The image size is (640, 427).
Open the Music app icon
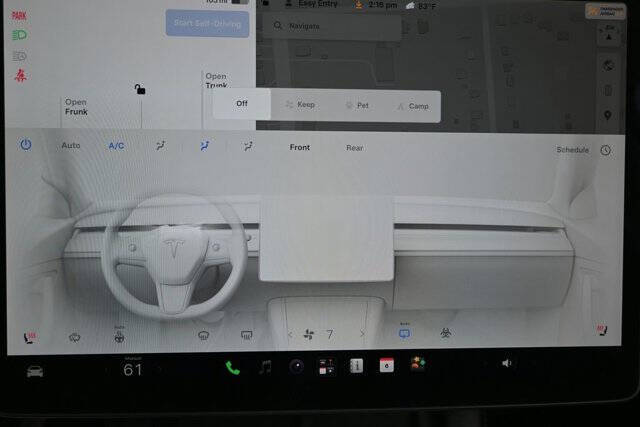point(265,367)
